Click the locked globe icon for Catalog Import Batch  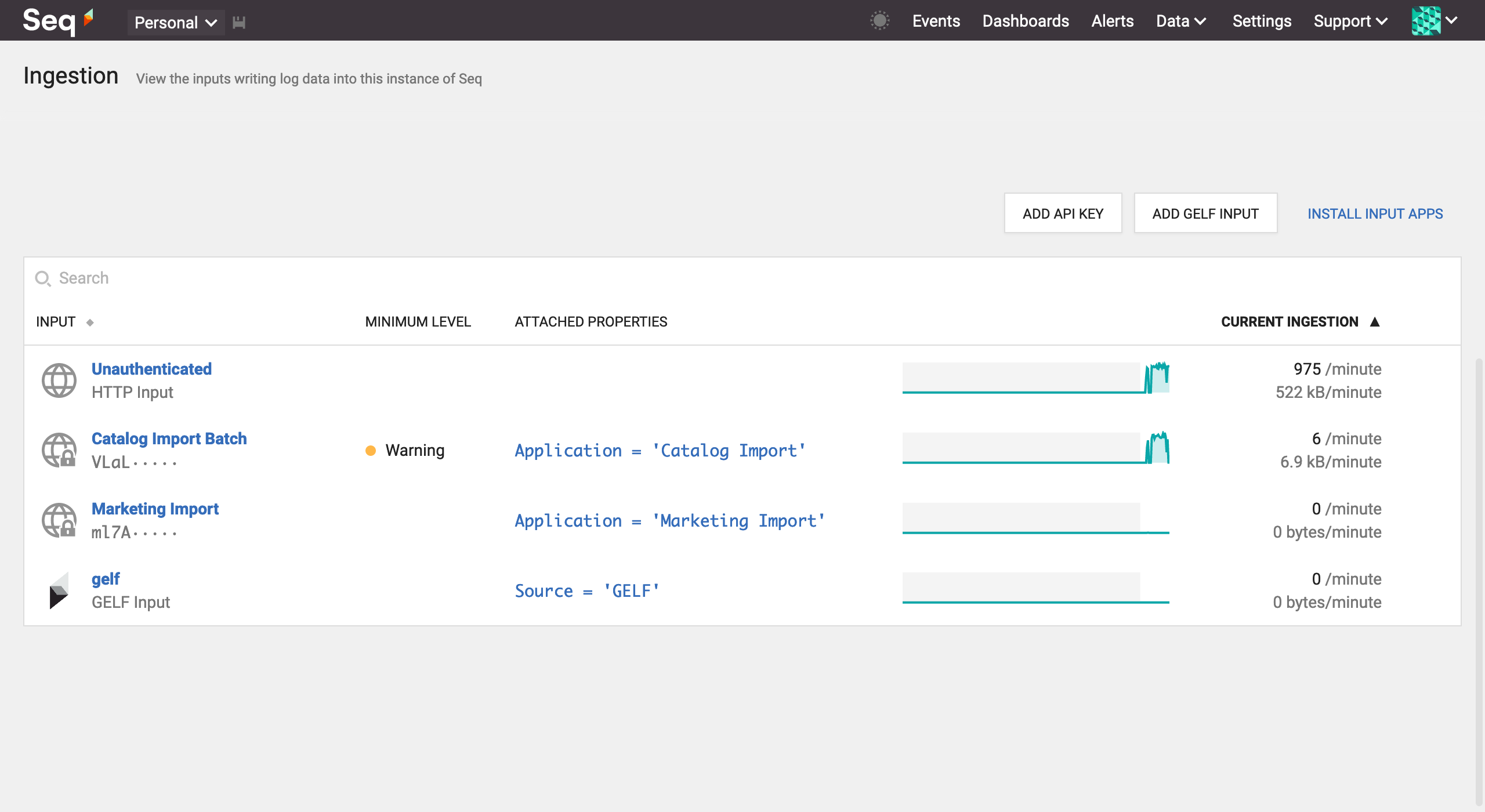pos(59,450)
